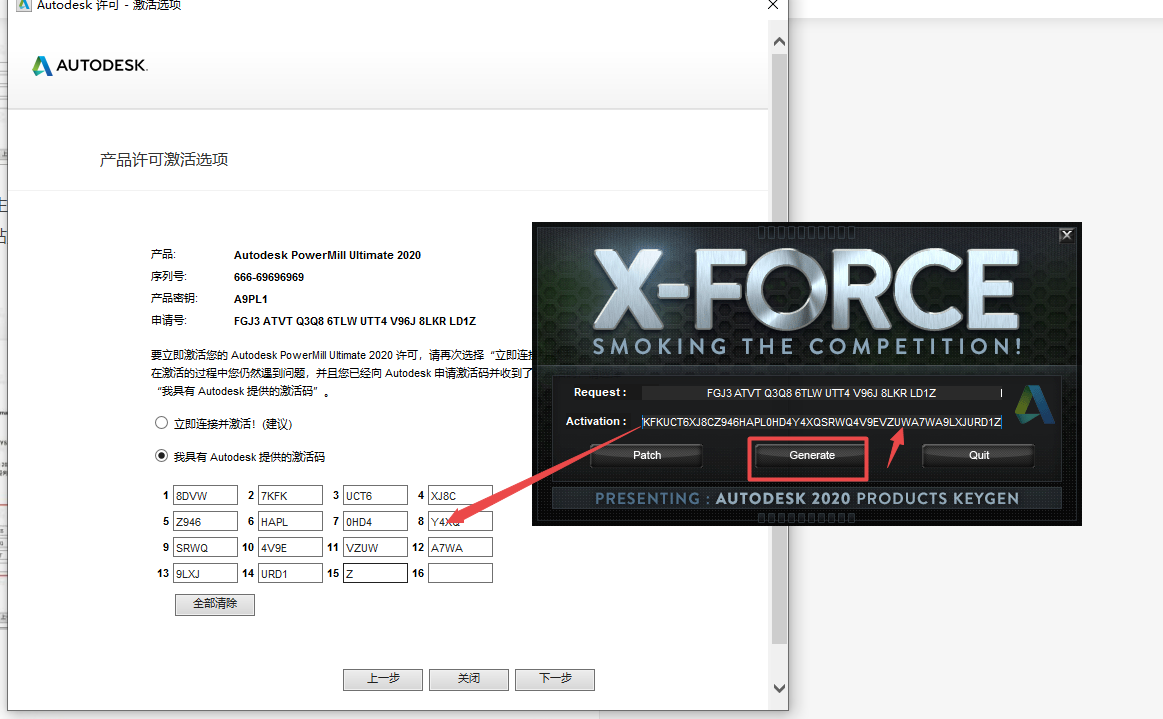The height and width of the screenshot is (719, 1163).
Task: Click the Request text field
Action: (x=820, y=393)
